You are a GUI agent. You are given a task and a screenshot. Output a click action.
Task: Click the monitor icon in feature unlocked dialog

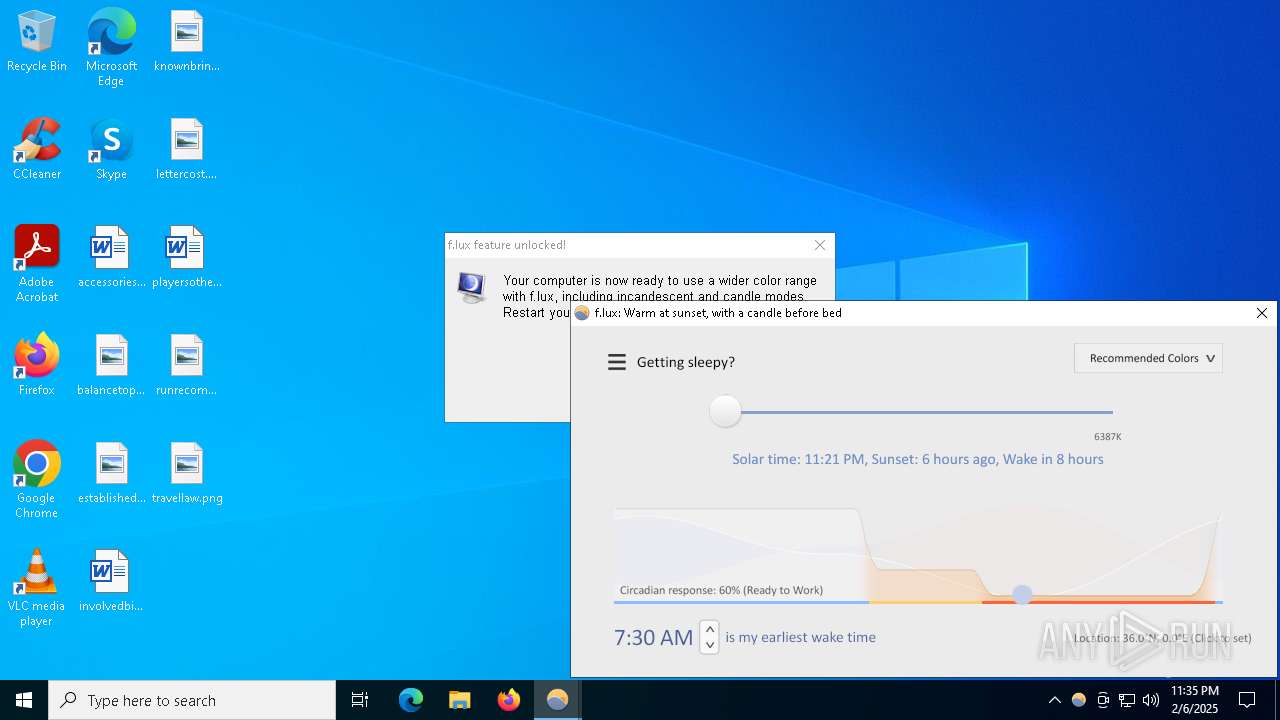click(x=471, y=288)
